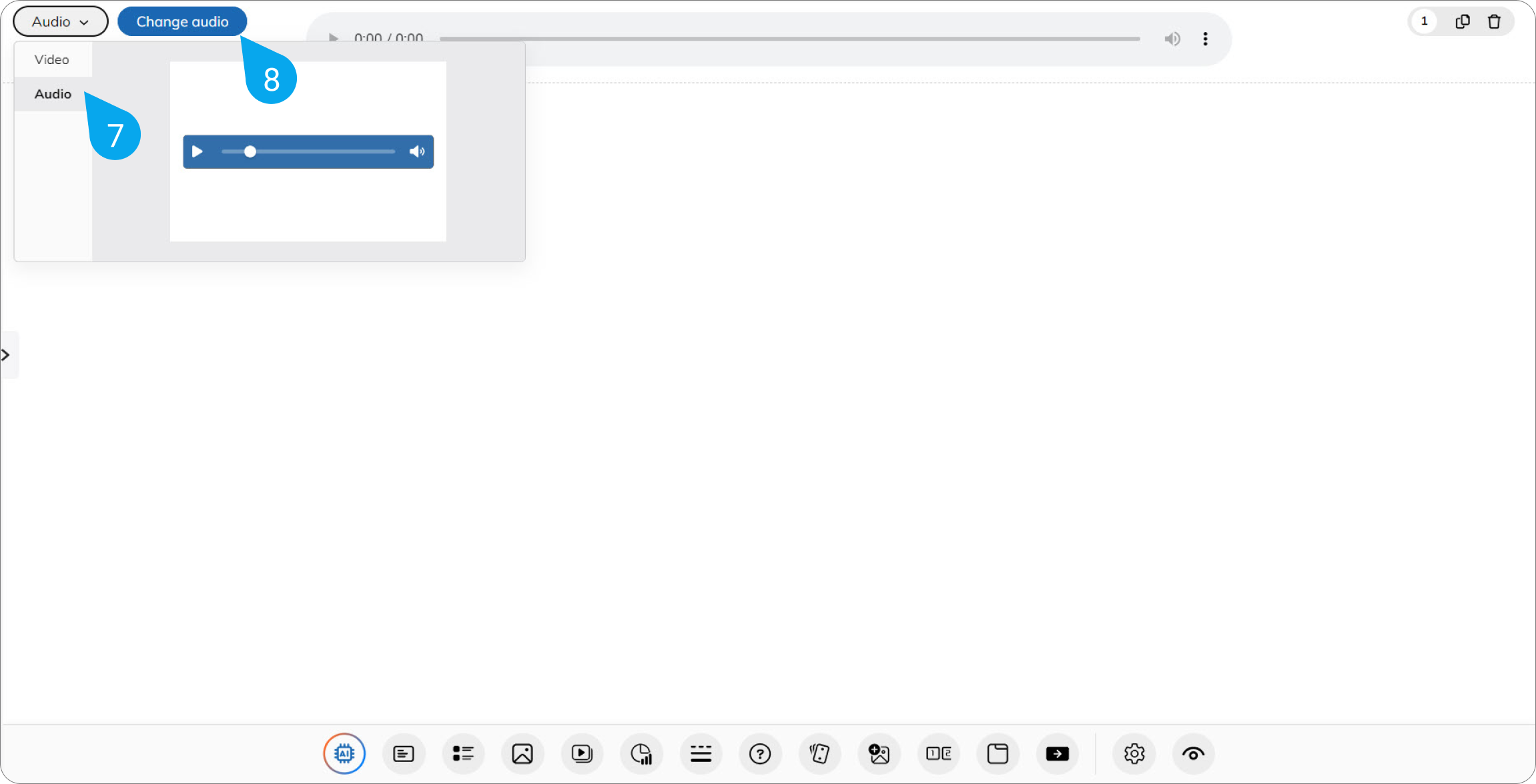
Task: Toggle preview with the eye icon
Action: (x=1194, y=754)
